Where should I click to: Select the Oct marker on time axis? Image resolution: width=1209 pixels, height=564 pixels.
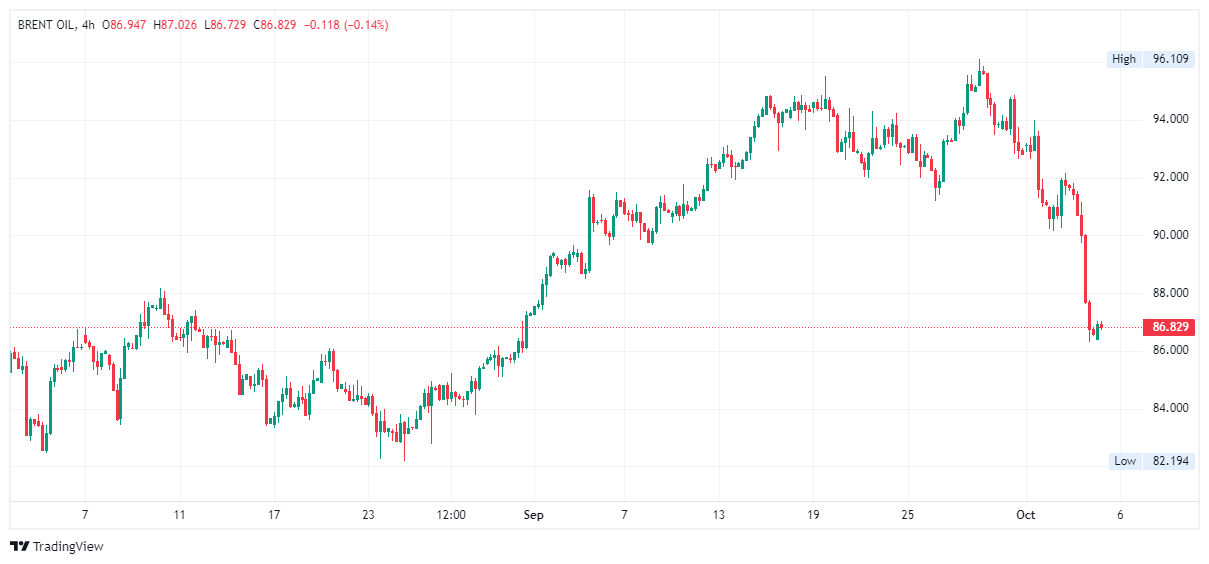tap(1025, 515)
